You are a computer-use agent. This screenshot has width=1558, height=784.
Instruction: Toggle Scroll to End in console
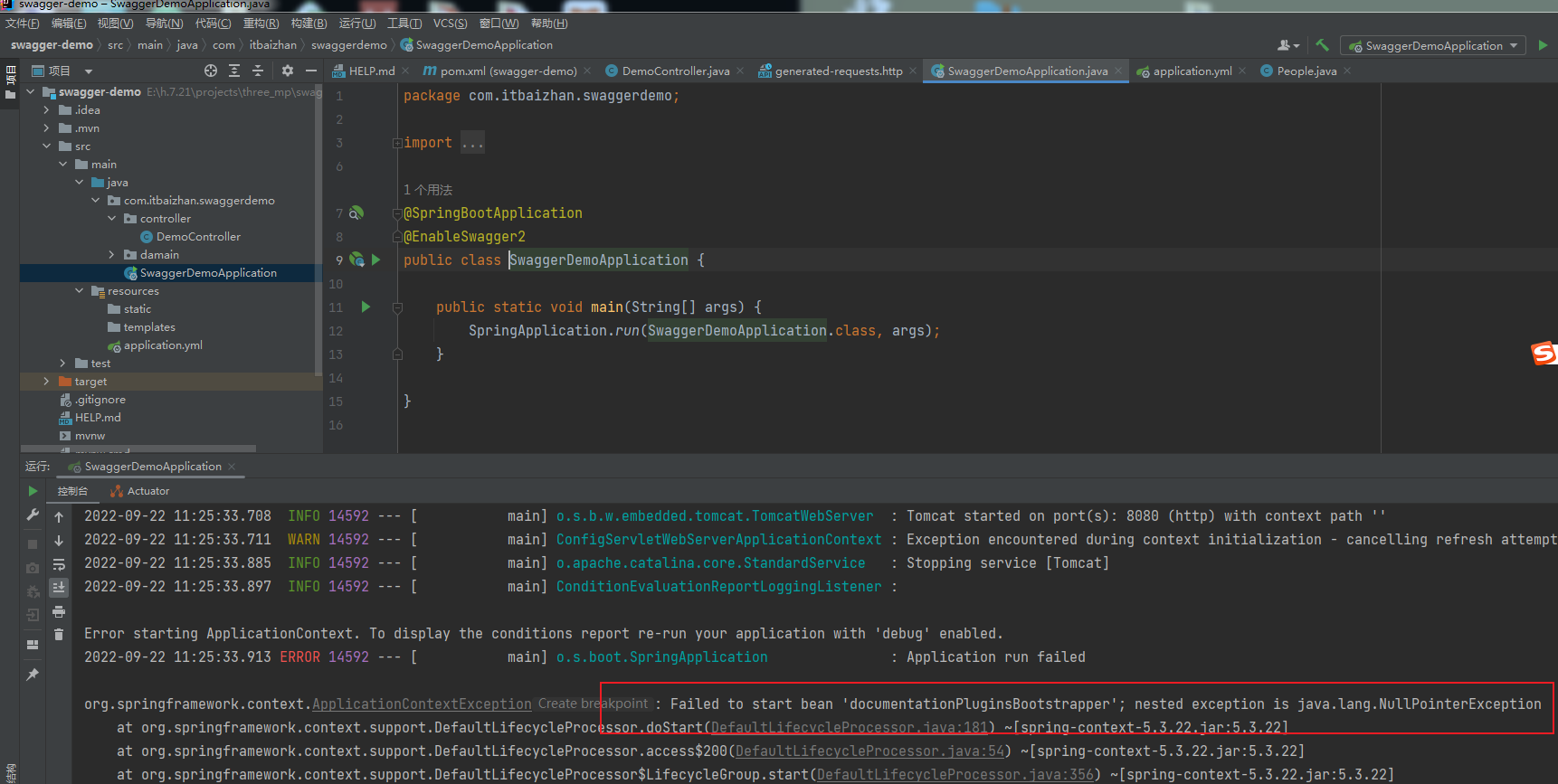[59, 588]
